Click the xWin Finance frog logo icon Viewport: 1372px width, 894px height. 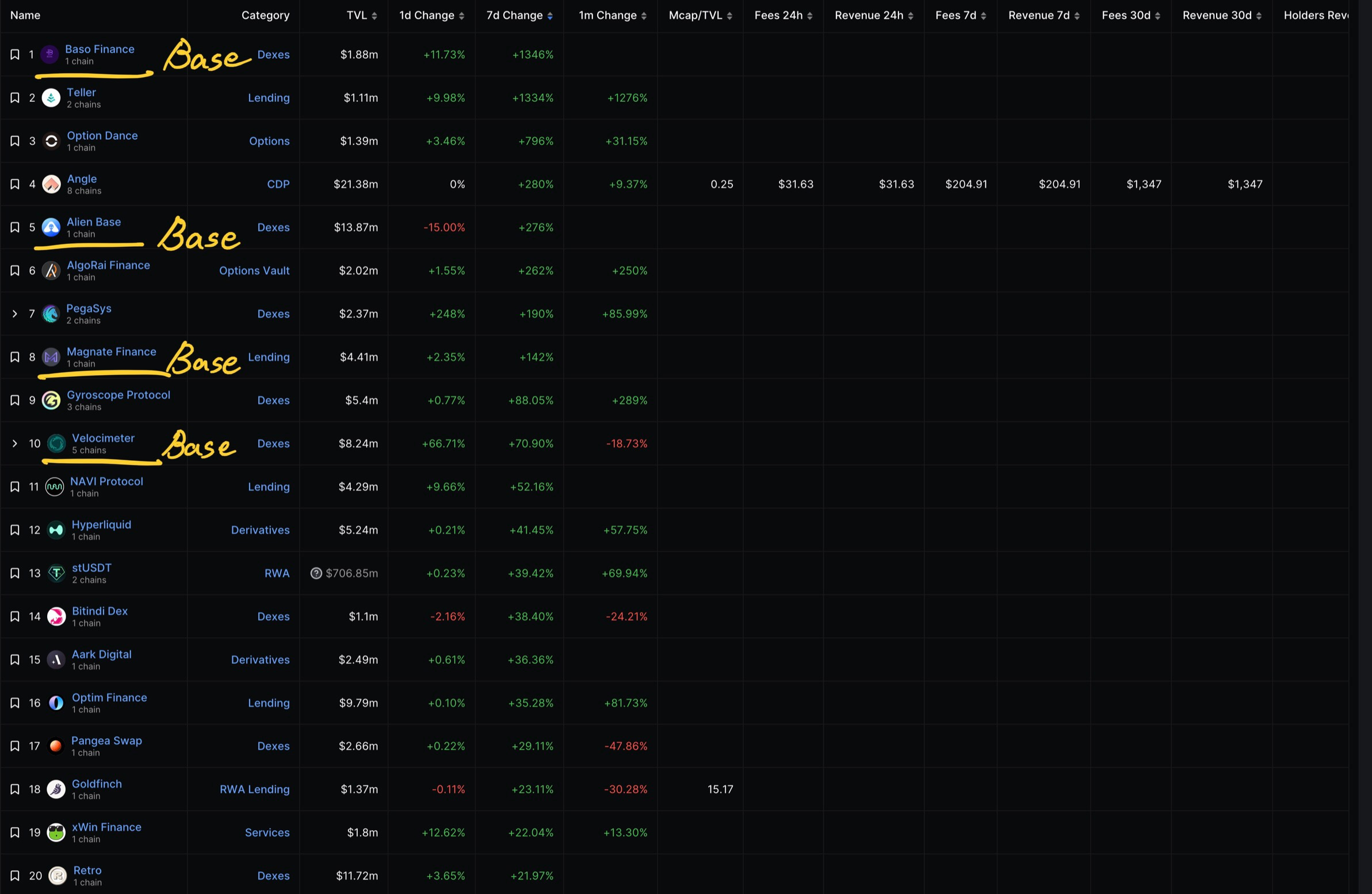point(56,833)
